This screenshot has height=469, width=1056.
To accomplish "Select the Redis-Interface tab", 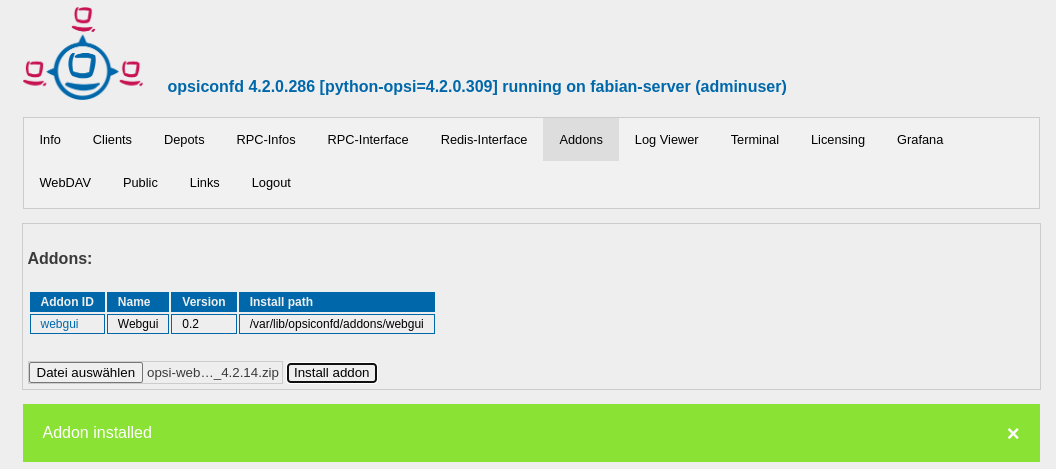I will tap(484, 140).
